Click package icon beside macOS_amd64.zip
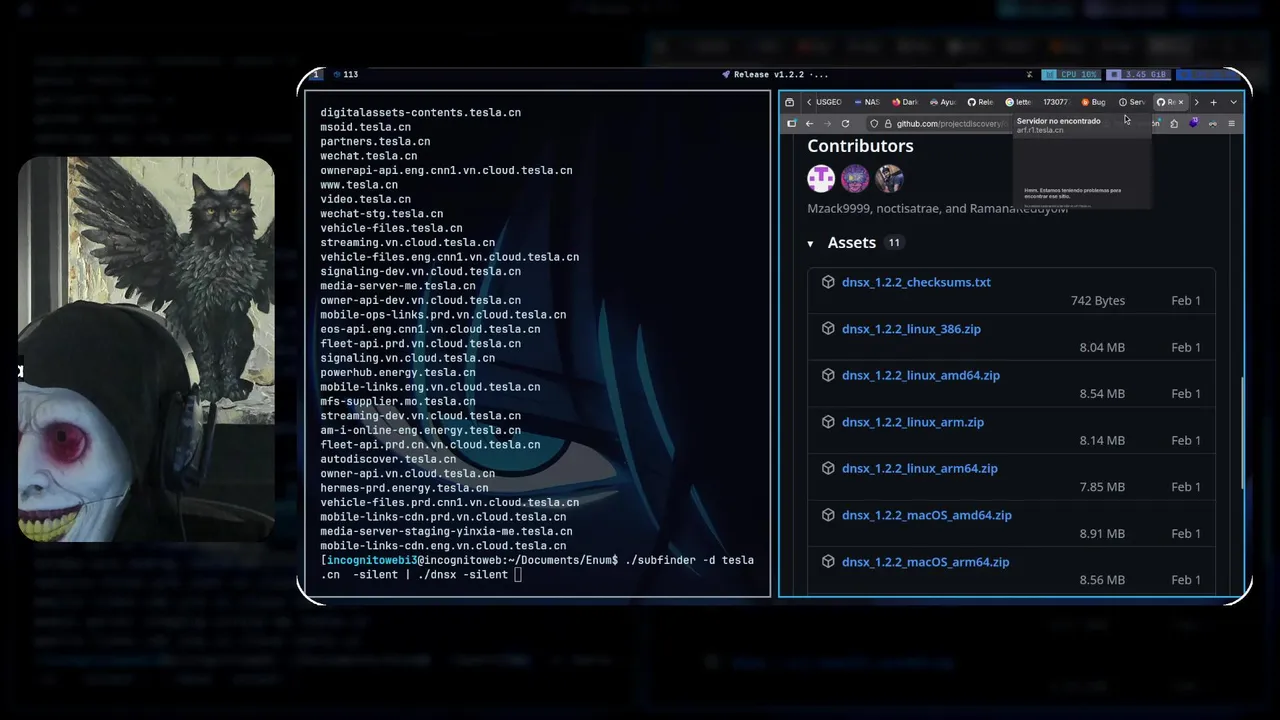The width and height of the screenshot is (1280, 720). pyautogui.click(x=828, y=514)
